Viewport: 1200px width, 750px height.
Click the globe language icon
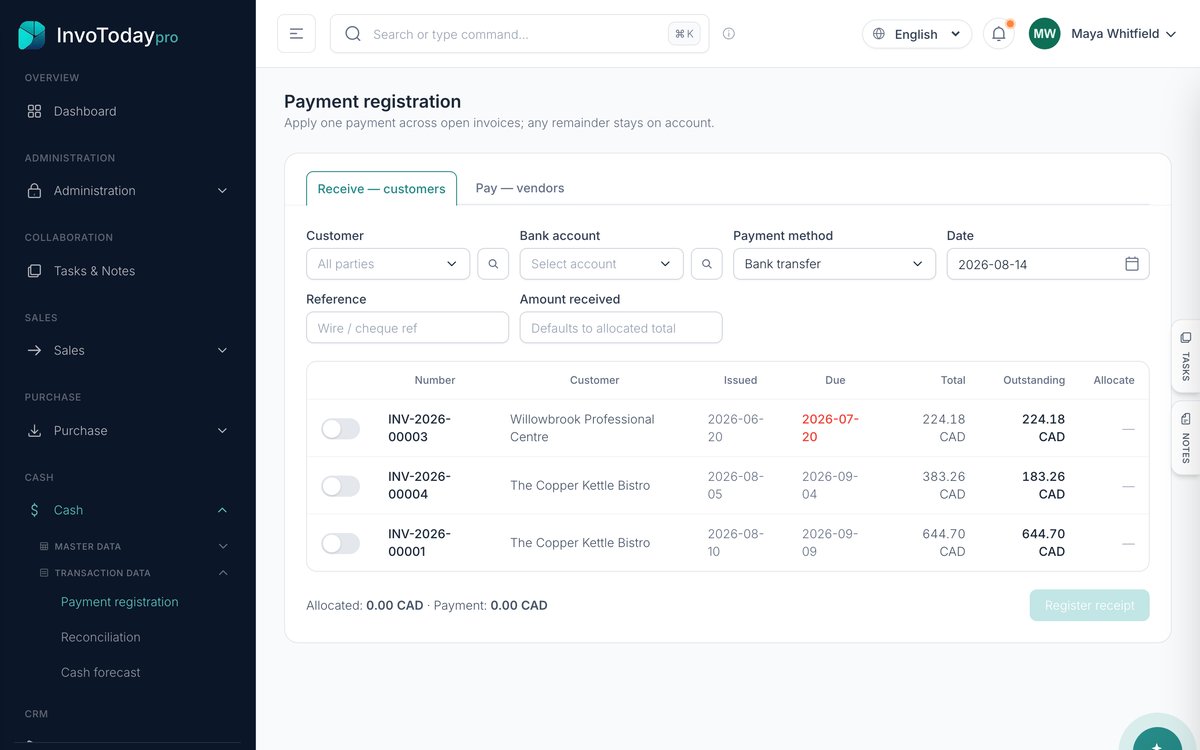pos(879,34)
